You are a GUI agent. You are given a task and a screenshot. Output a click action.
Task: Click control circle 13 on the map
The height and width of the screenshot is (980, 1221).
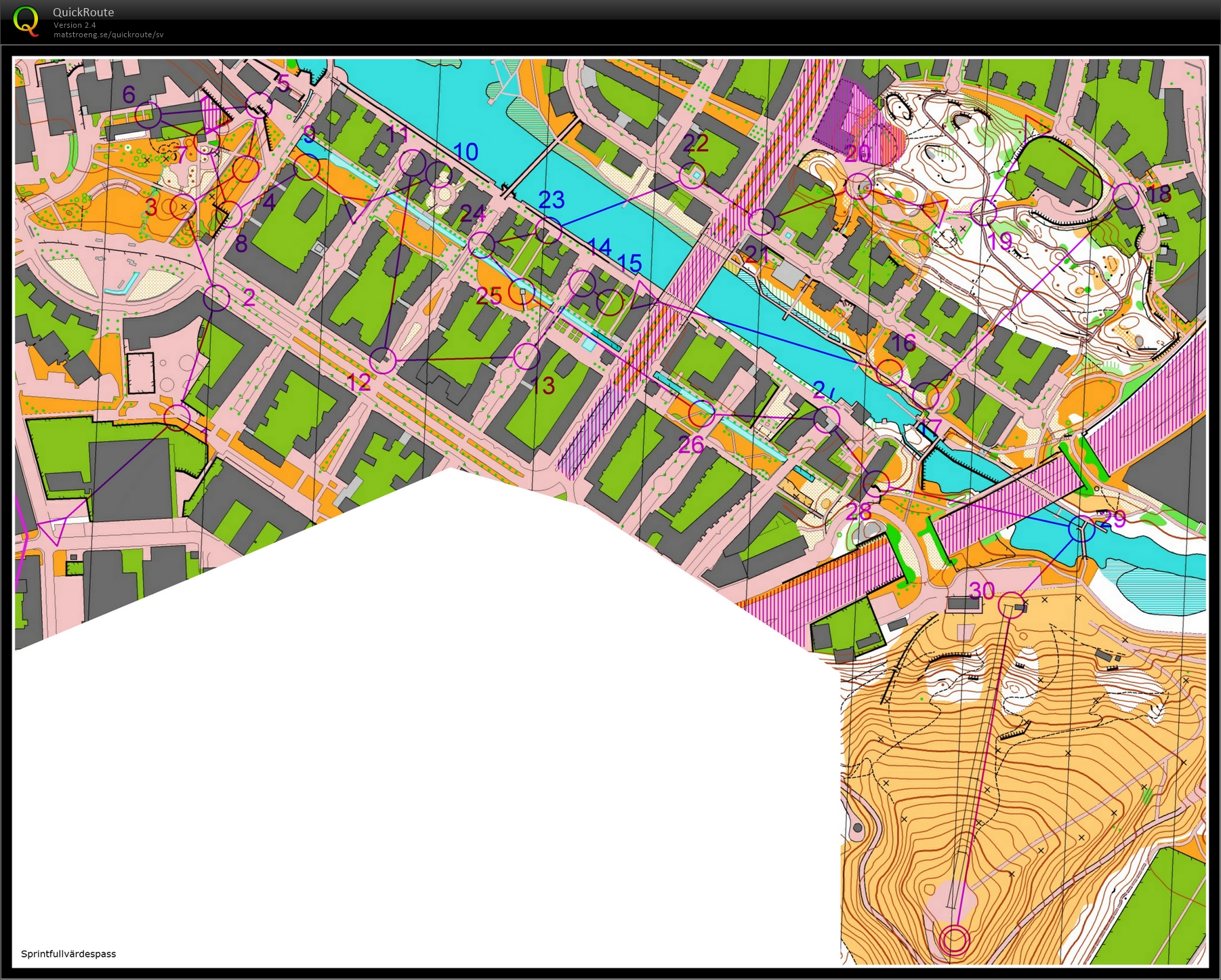[526, 356]
